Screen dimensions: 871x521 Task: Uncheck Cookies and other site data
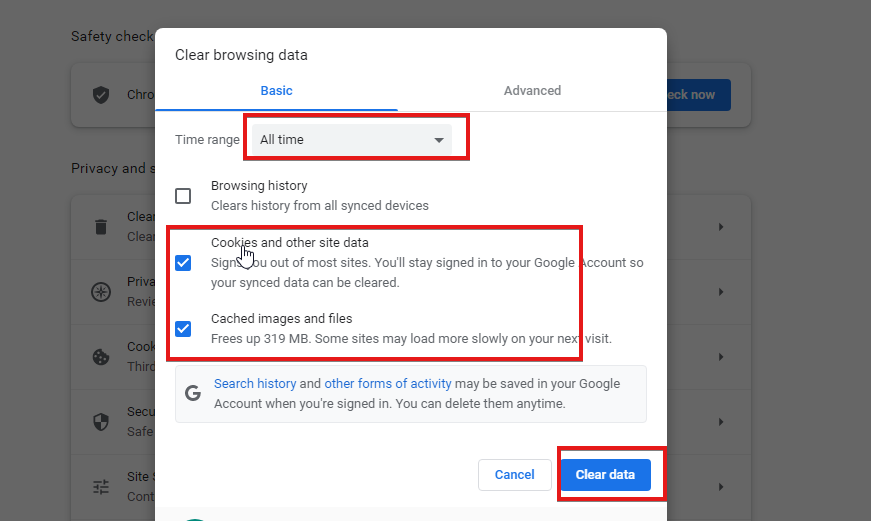point(183,263)
